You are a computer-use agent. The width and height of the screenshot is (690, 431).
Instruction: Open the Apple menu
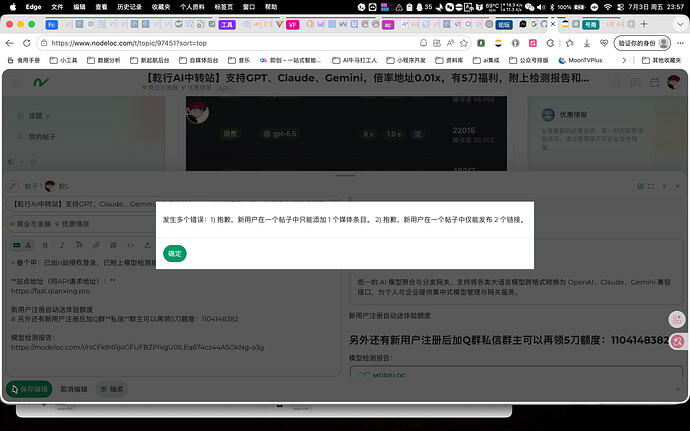point(13,7)
